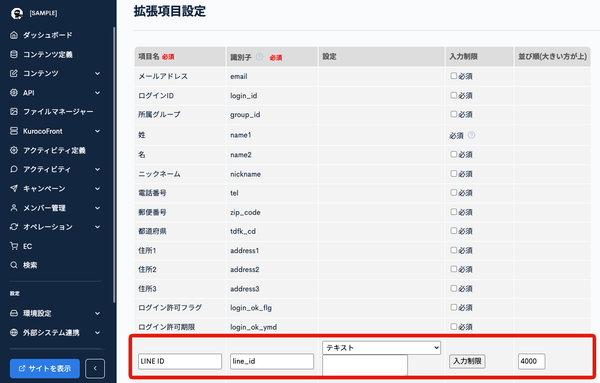Click the tdfk_cd identifier text
The image size is (600, 383).
(x=243, y=231)
